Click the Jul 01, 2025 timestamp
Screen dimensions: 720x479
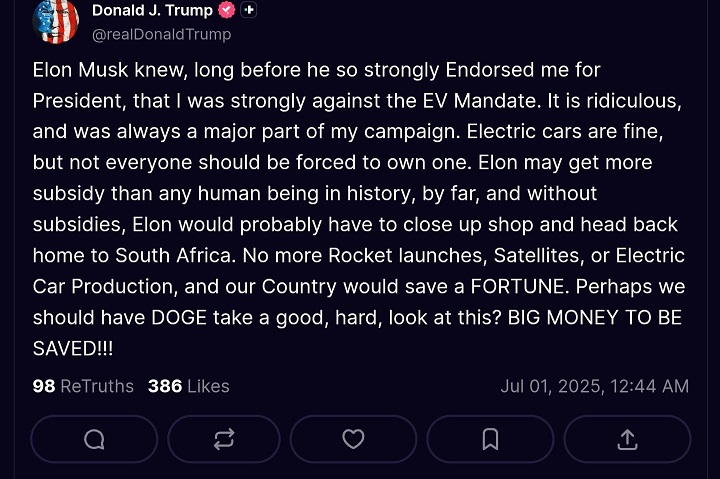pos(595,386)
